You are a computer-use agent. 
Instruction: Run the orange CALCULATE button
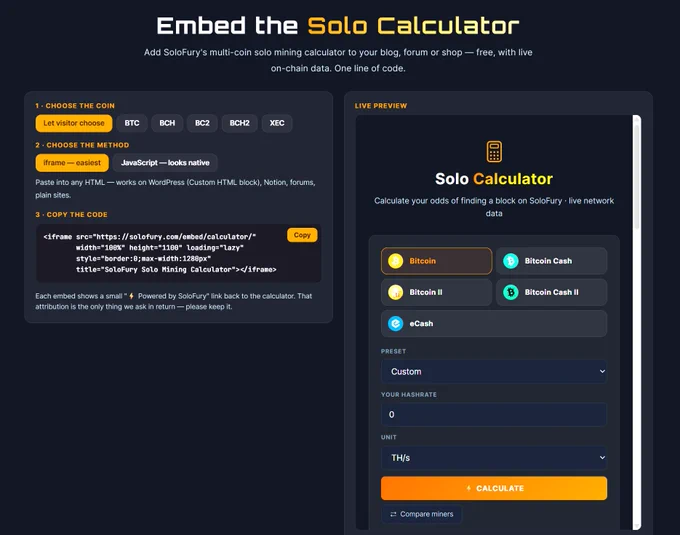(x=494, y=488)
